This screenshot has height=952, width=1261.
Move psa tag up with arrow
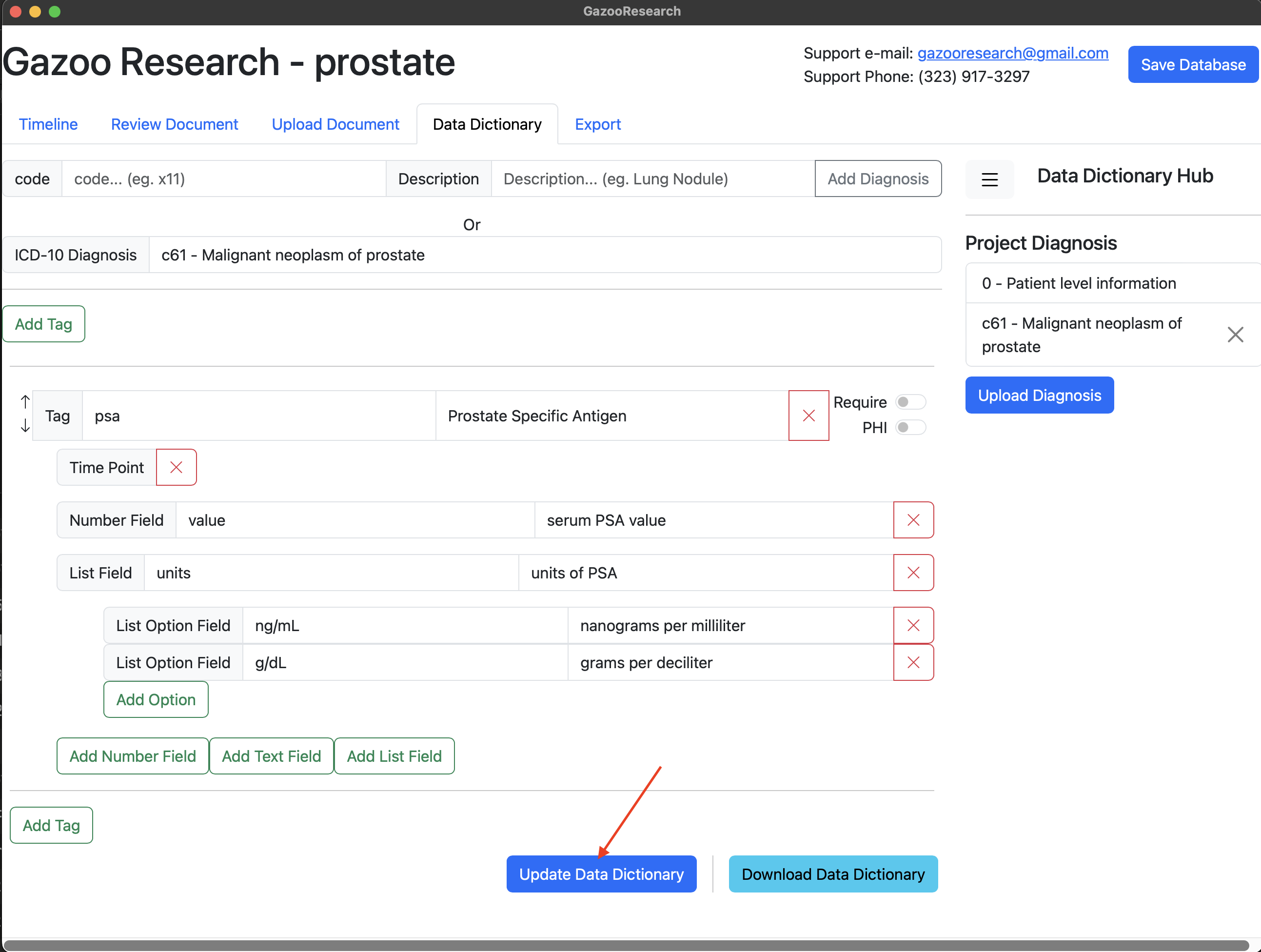[x=25, y=402]
